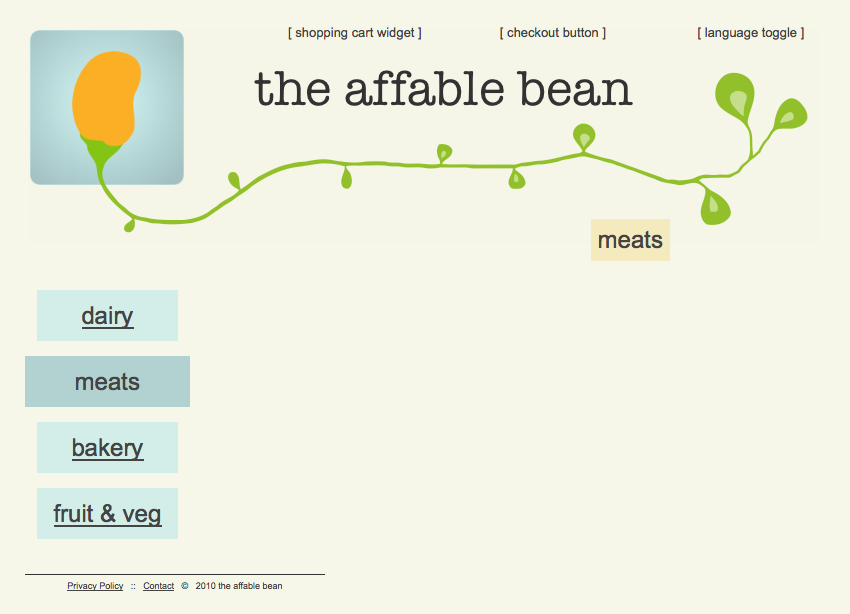Go to the bakery category

point(107,448)
